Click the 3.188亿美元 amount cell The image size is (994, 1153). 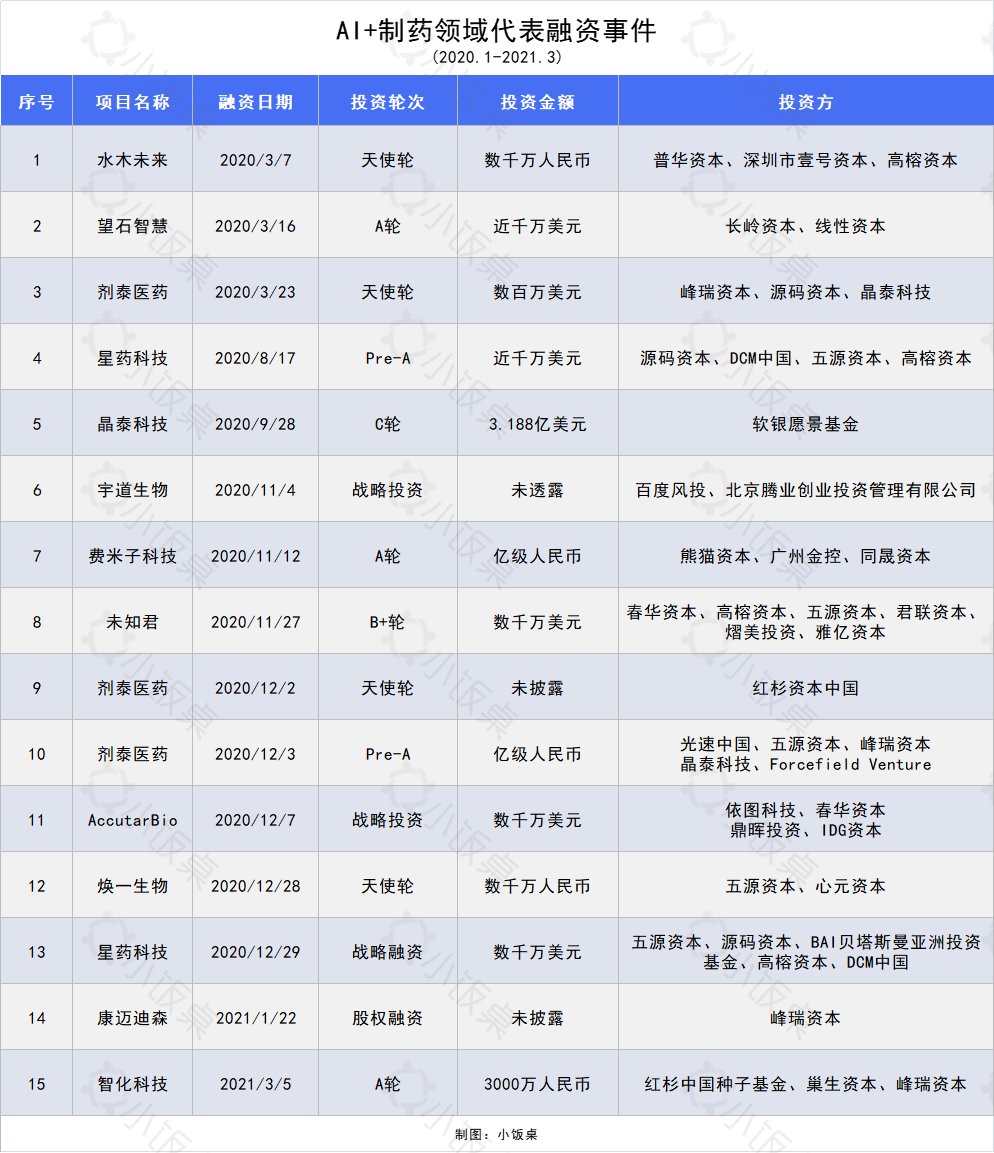(x=537, y=422)
